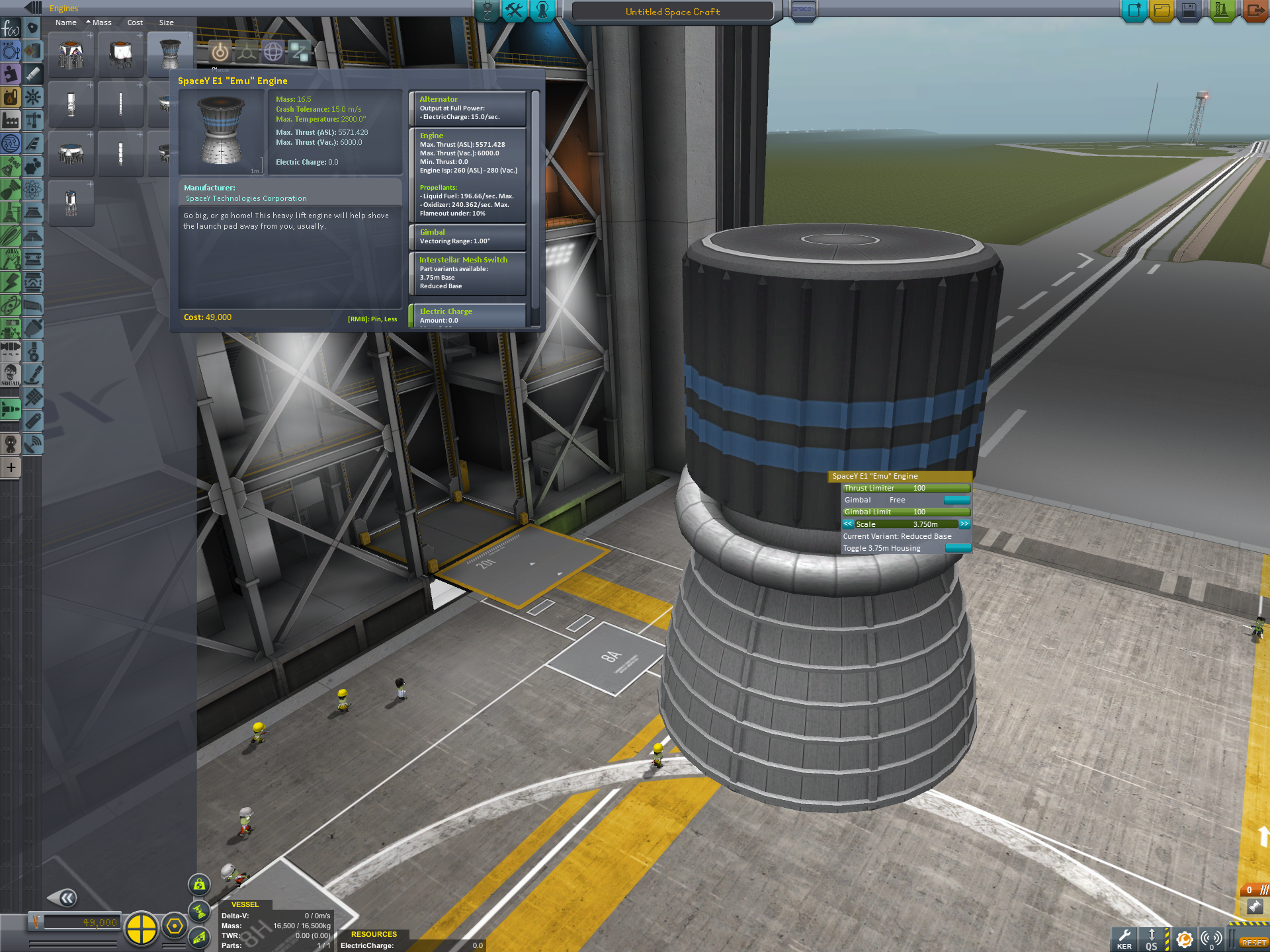Open the Science subcategory atom icon
This screenshot has width=1270, height=952.
point(32,190)
